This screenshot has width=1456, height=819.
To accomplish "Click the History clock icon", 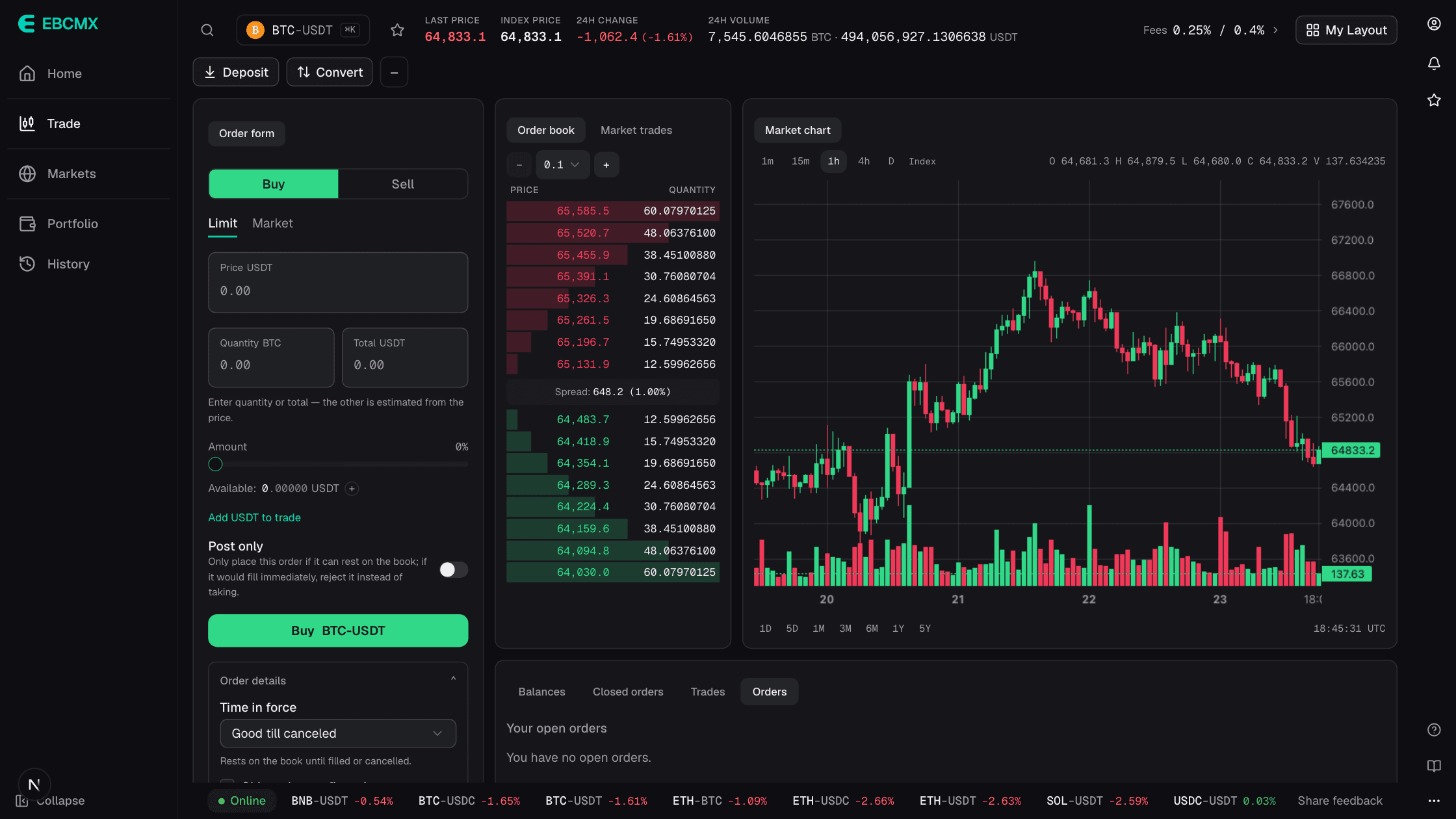I will coord(27,264).
